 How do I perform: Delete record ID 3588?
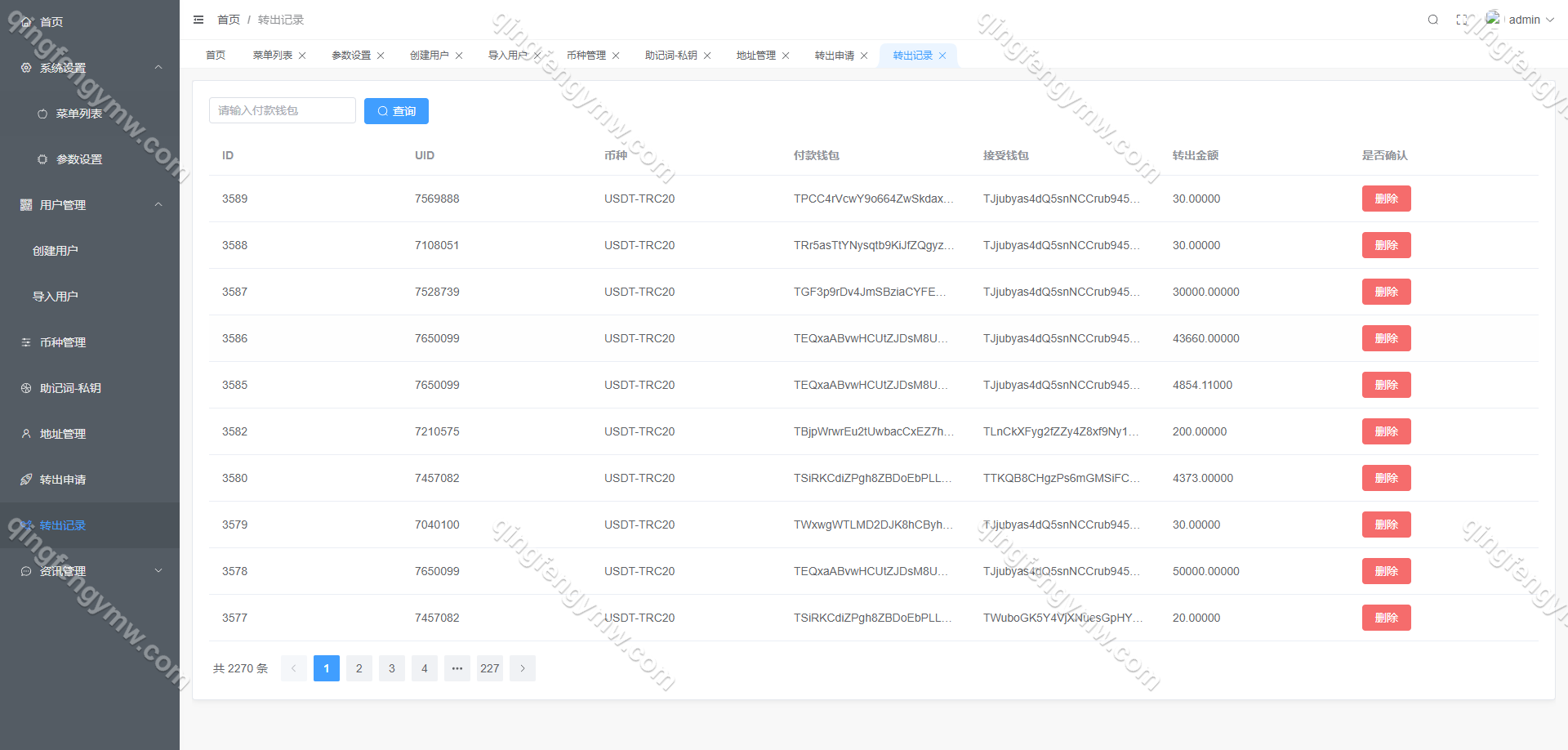1386,245
